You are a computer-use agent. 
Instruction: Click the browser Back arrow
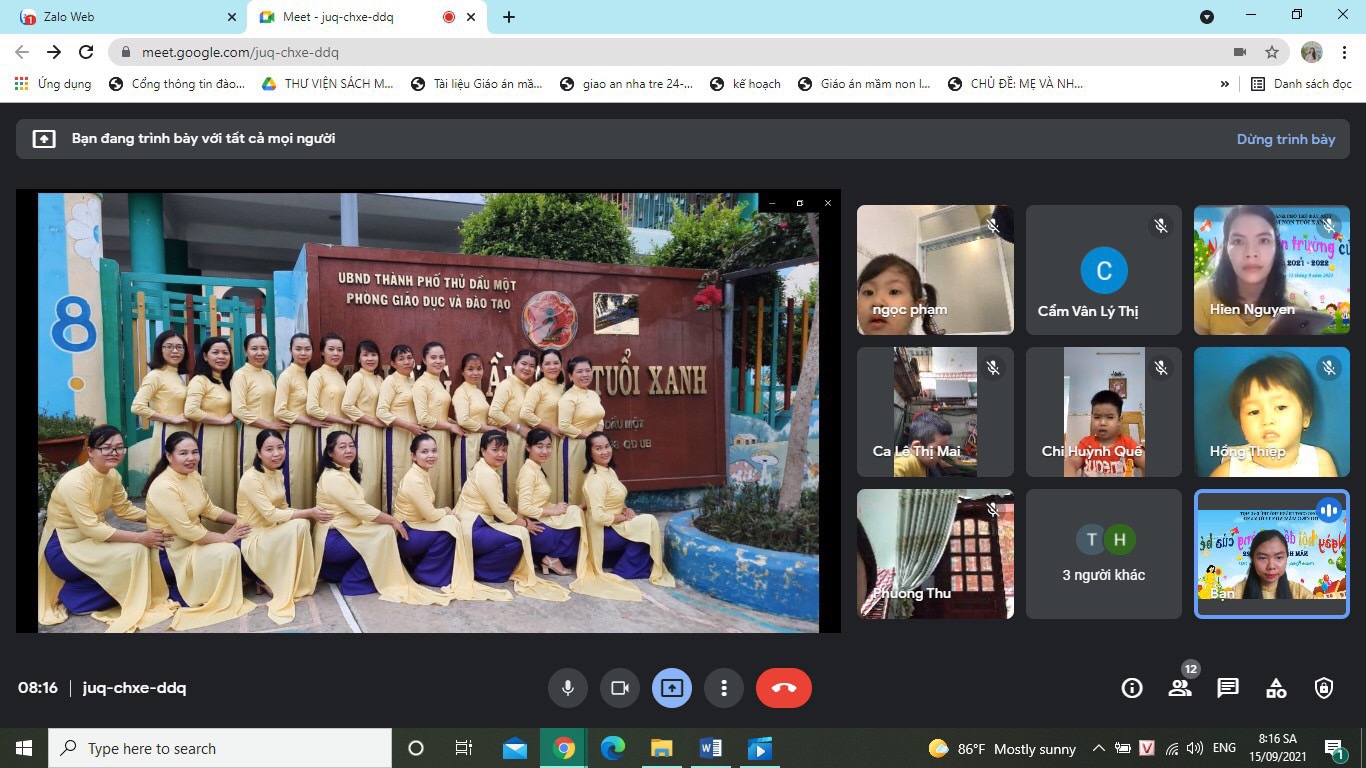[22, 52]
